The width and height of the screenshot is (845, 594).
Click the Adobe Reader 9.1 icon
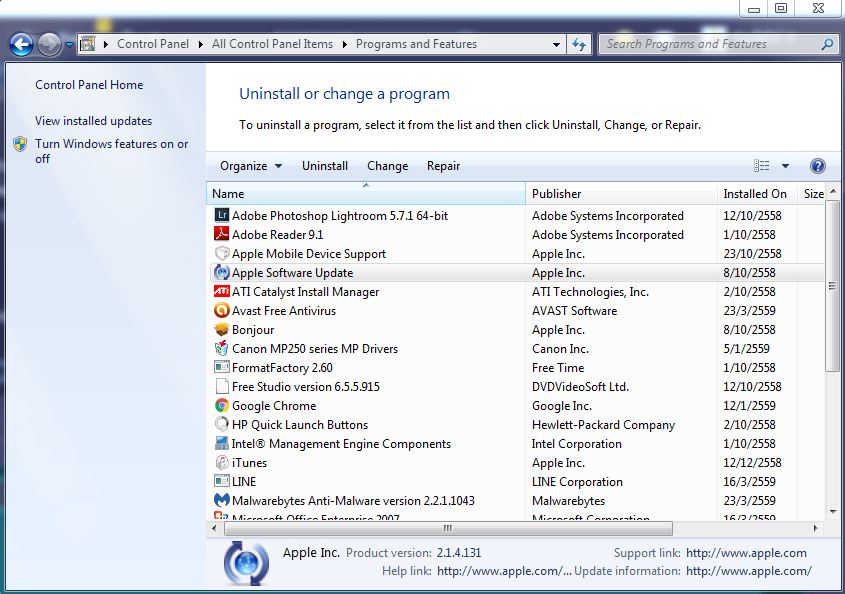[221, 234]
